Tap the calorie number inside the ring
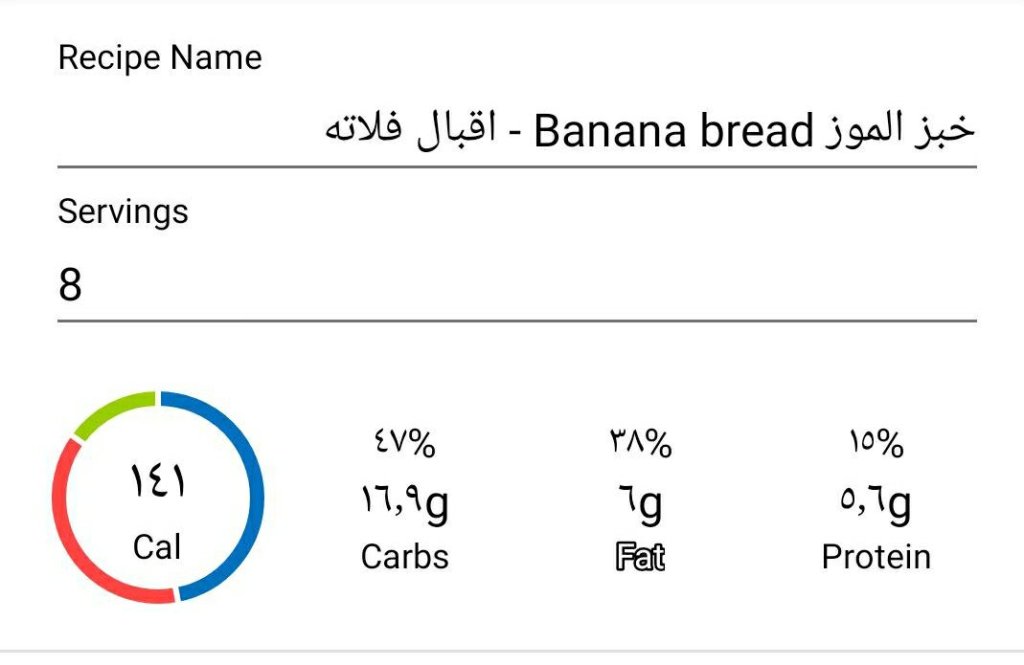This screenshot has width=1024, height=665. click(x=157, y=483)
